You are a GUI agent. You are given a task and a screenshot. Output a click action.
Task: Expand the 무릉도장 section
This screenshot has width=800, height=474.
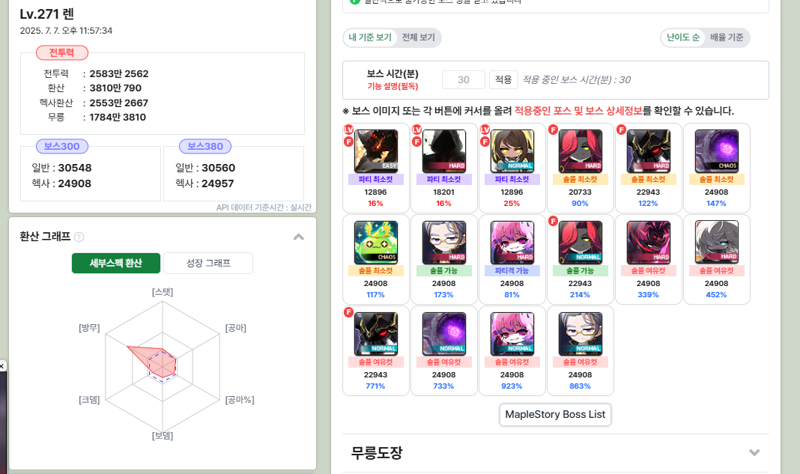(x=754, y=453)
